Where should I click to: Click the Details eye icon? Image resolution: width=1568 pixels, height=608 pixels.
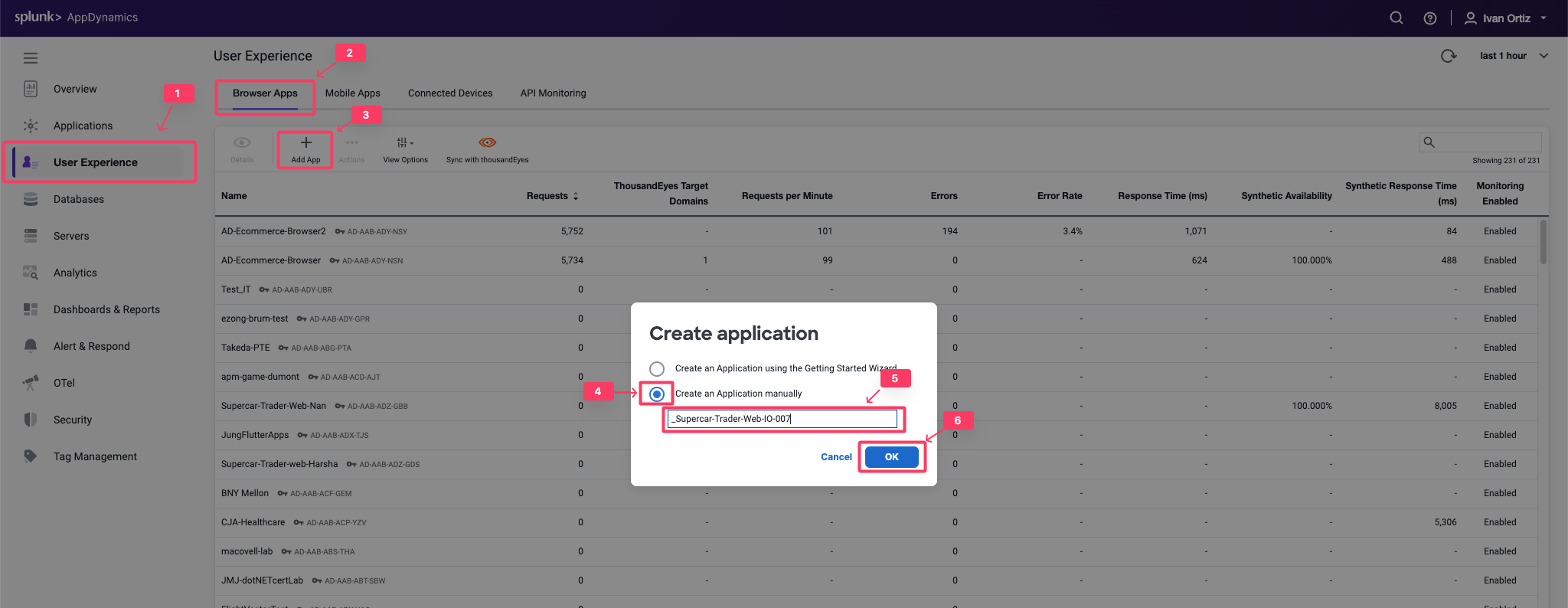[242, 142]
